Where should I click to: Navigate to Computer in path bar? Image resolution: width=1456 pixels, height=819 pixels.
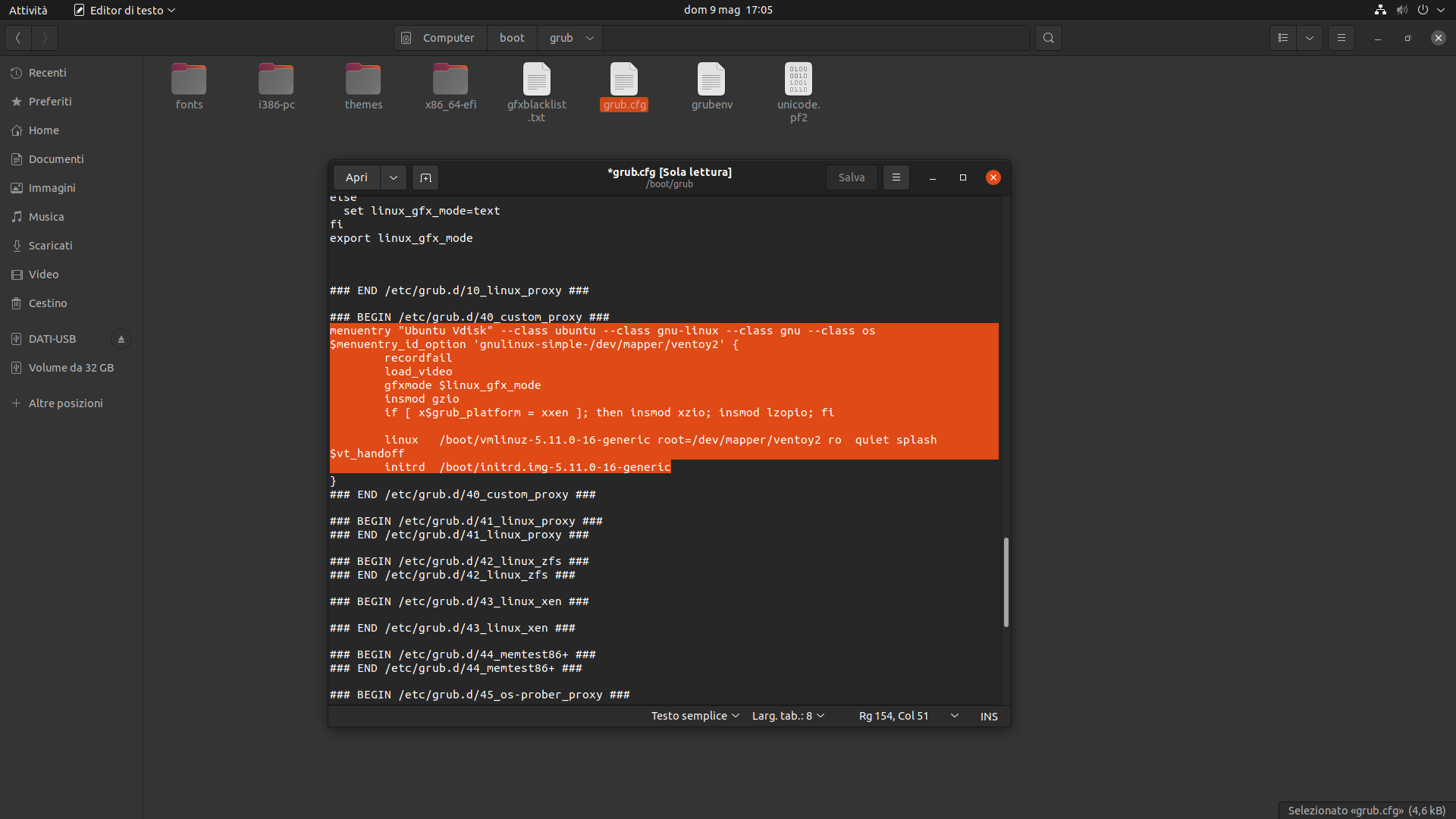[441, 38]
